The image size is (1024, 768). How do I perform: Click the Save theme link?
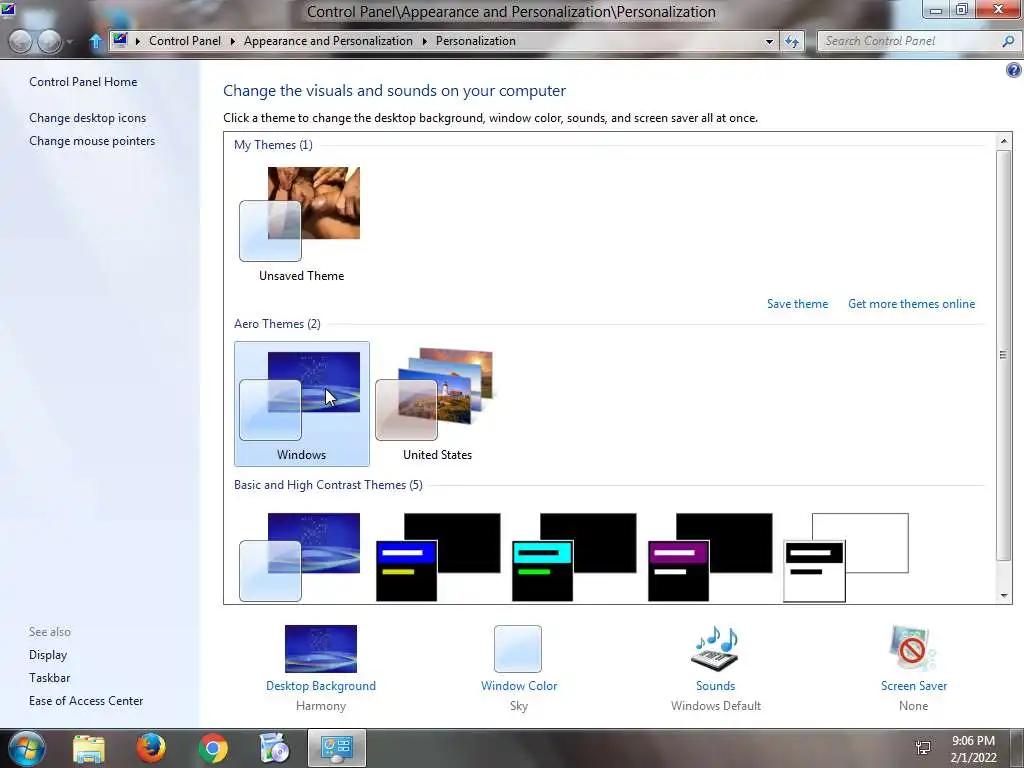pyautogui.click(x=797, y=304)
